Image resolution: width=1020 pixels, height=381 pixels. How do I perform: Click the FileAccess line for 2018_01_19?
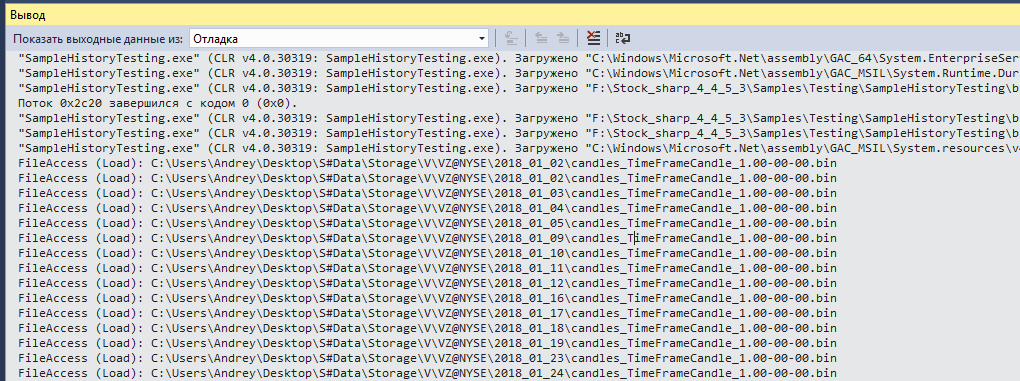pyautogui.click(x=427, y=343)
